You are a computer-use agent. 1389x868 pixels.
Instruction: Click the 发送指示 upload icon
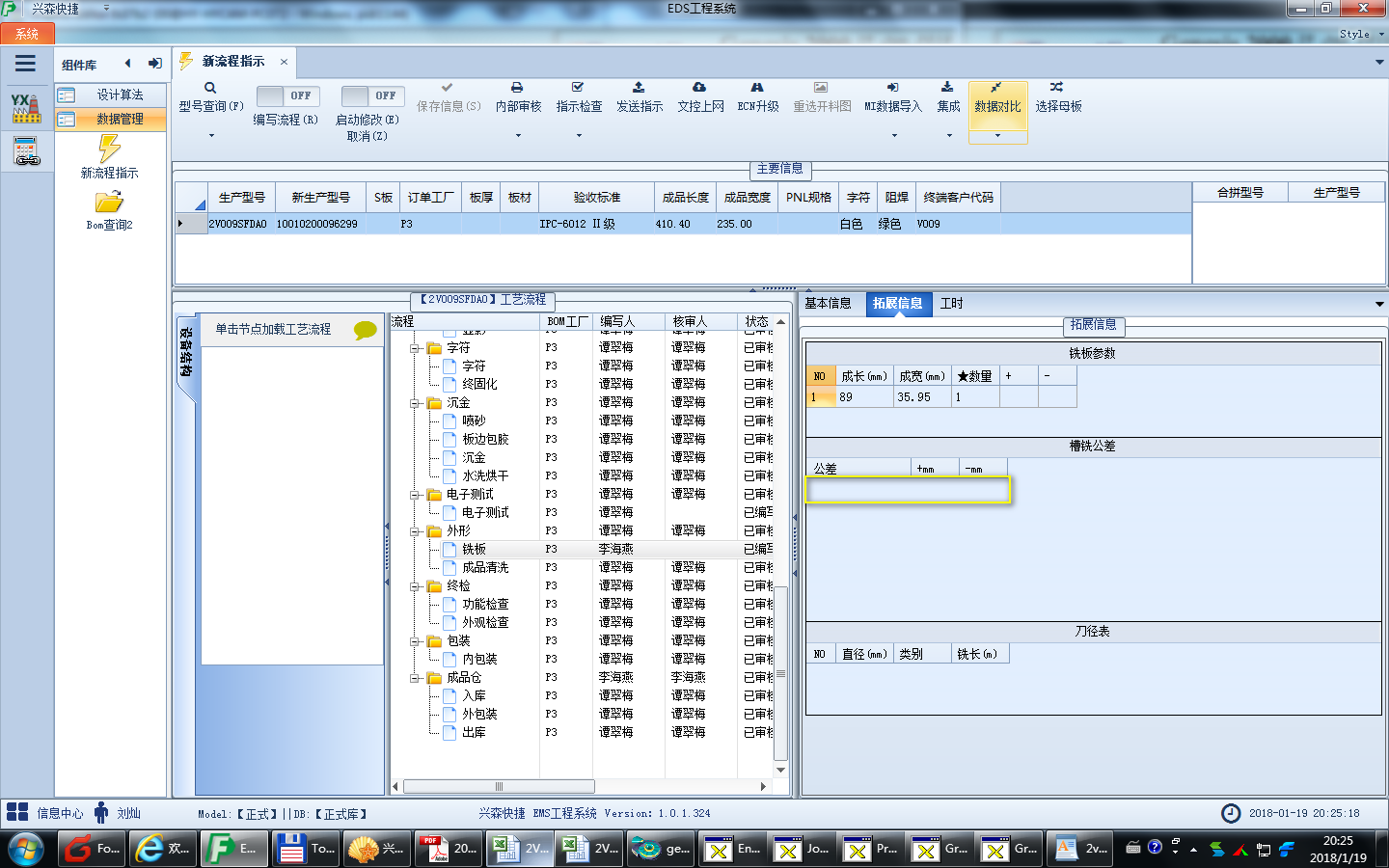point(639,88)
